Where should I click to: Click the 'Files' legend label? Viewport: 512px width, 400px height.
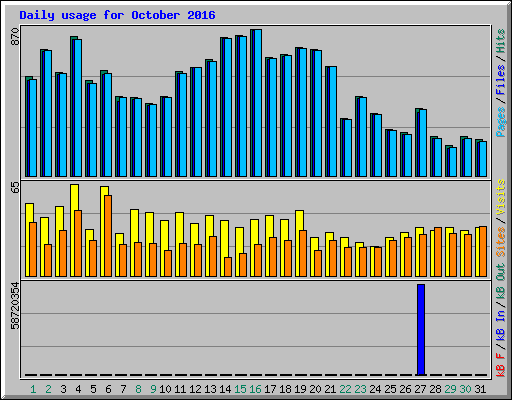pos(500,80)
